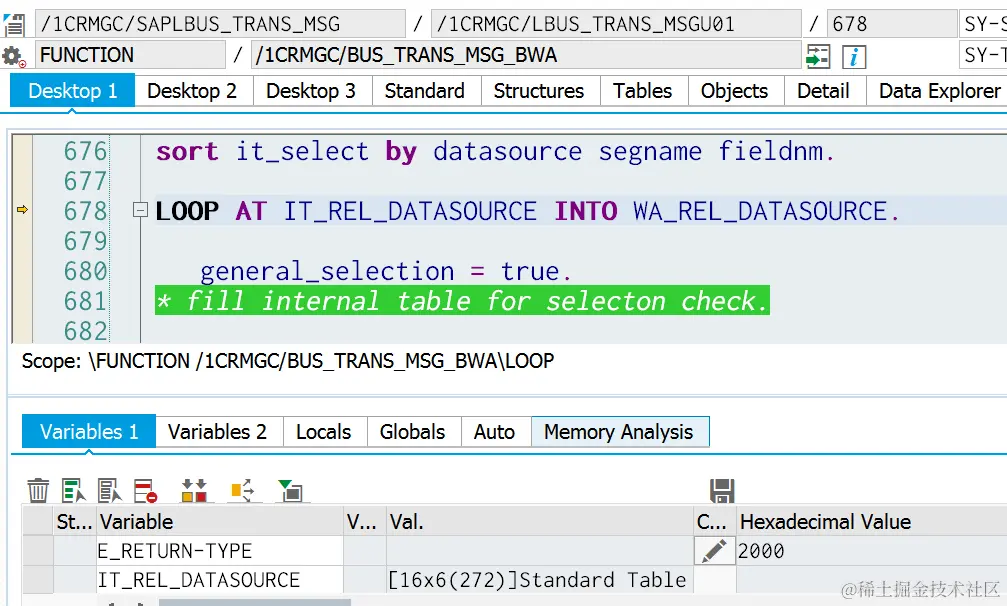Click the floppy disk save icon
Screen dimensions: 1007x606
click(722, 491)
